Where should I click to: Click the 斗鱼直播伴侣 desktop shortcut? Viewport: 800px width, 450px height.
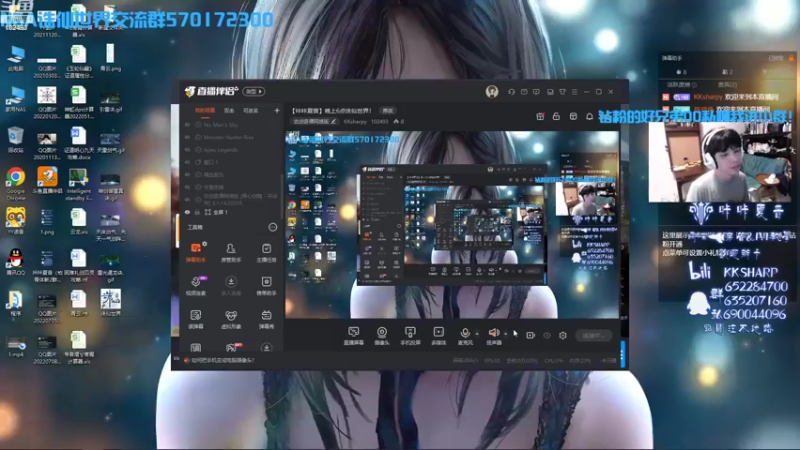[47, 180]
